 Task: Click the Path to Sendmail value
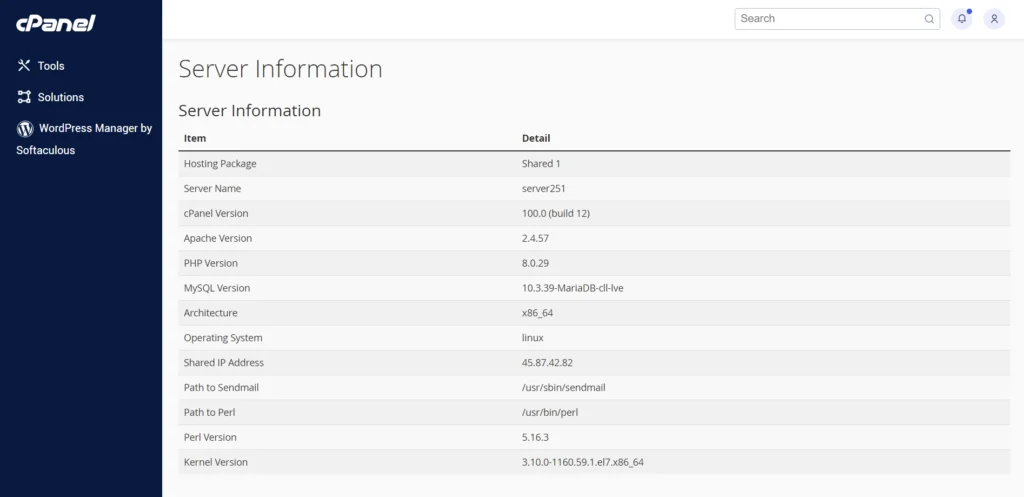pos(564,387)
